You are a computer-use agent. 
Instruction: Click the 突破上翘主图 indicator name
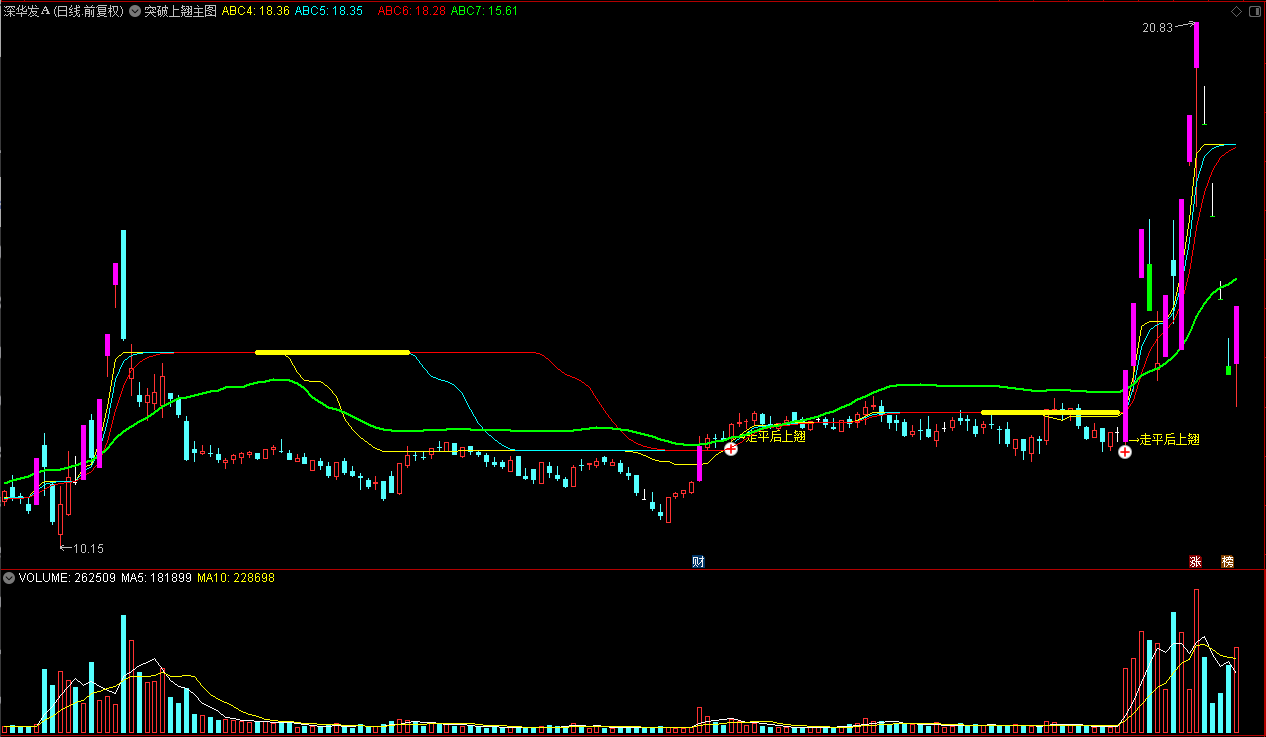tap(180, 11)
